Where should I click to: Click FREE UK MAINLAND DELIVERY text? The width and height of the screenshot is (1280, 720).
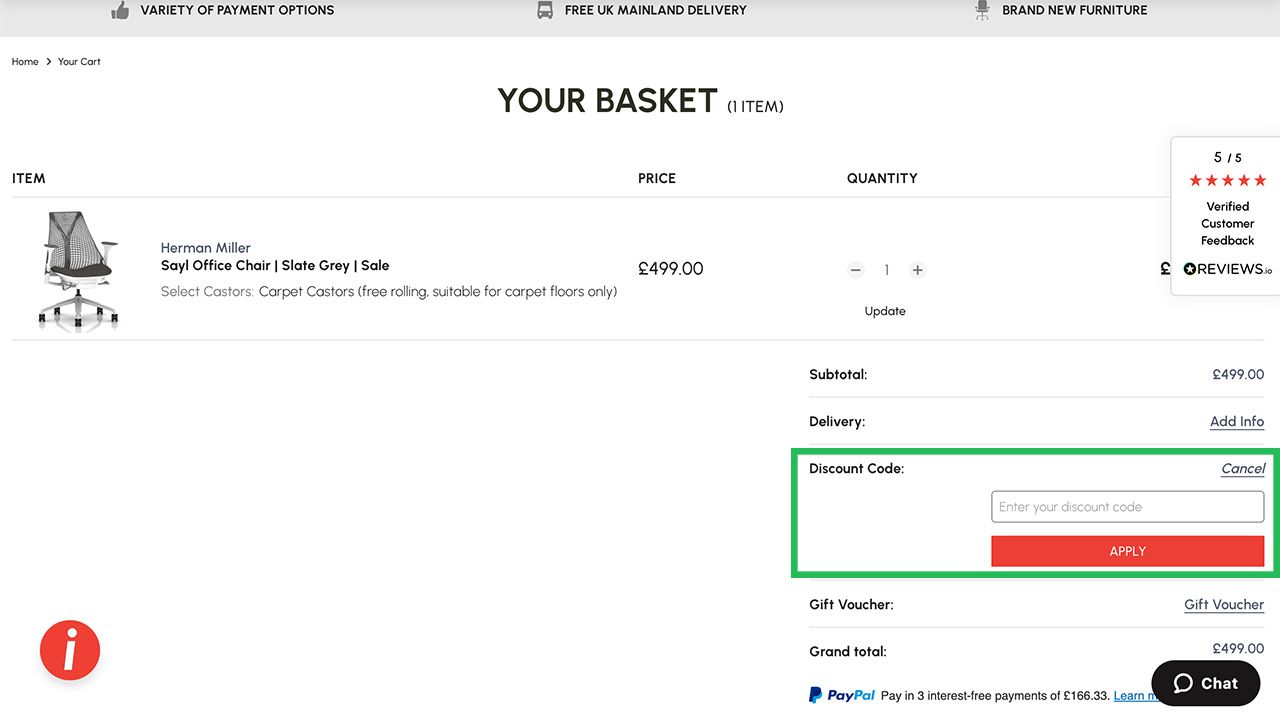coord(656,10)
